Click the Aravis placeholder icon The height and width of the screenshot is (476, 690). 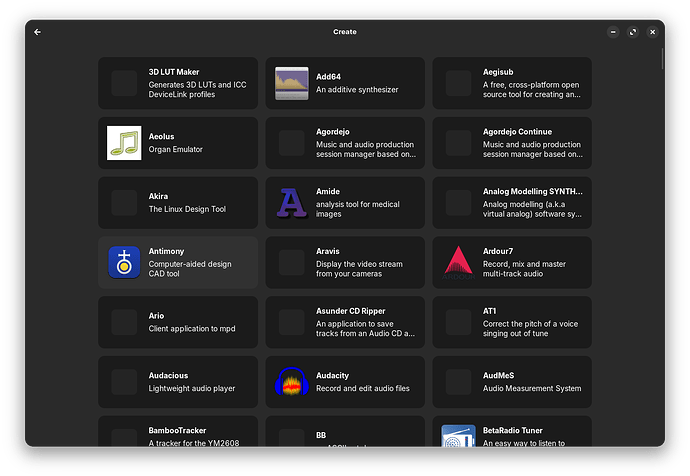(x=291, y=262)
